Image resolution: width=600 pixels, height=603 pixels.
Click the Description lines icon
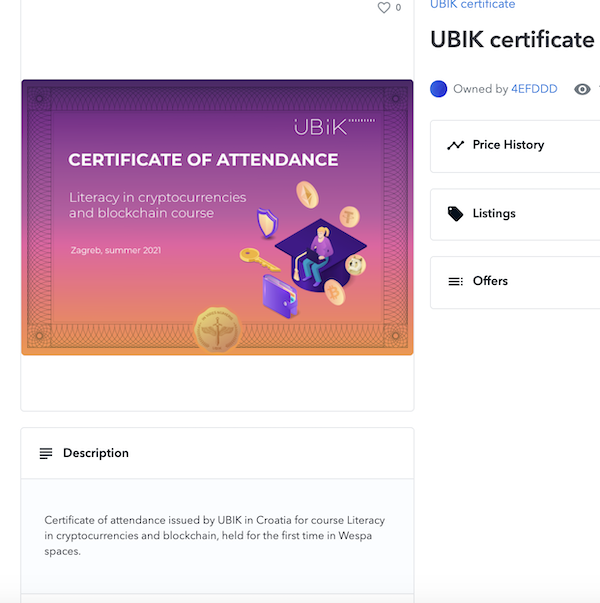[x=46, y=454]
